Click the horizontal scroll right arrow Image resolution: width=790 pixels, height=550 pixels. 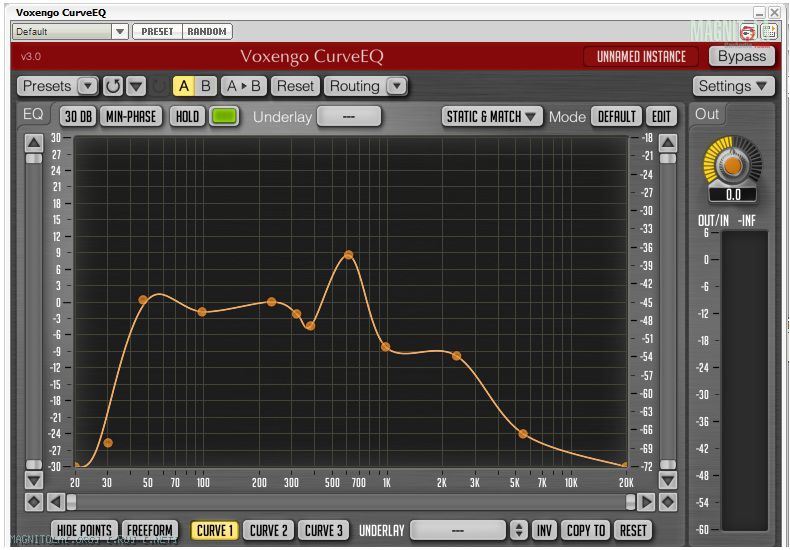(646, 502)
